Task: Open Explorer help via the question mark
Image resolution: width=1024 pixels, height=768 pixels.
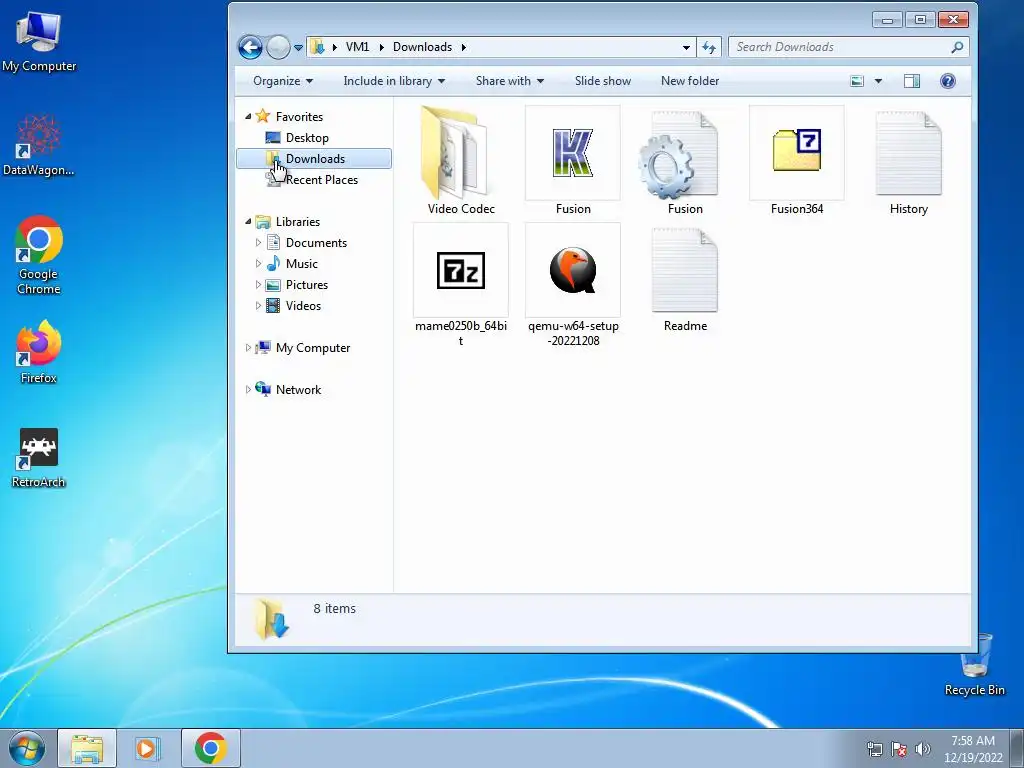Action: pyautogui.click(x=948, y=81)
